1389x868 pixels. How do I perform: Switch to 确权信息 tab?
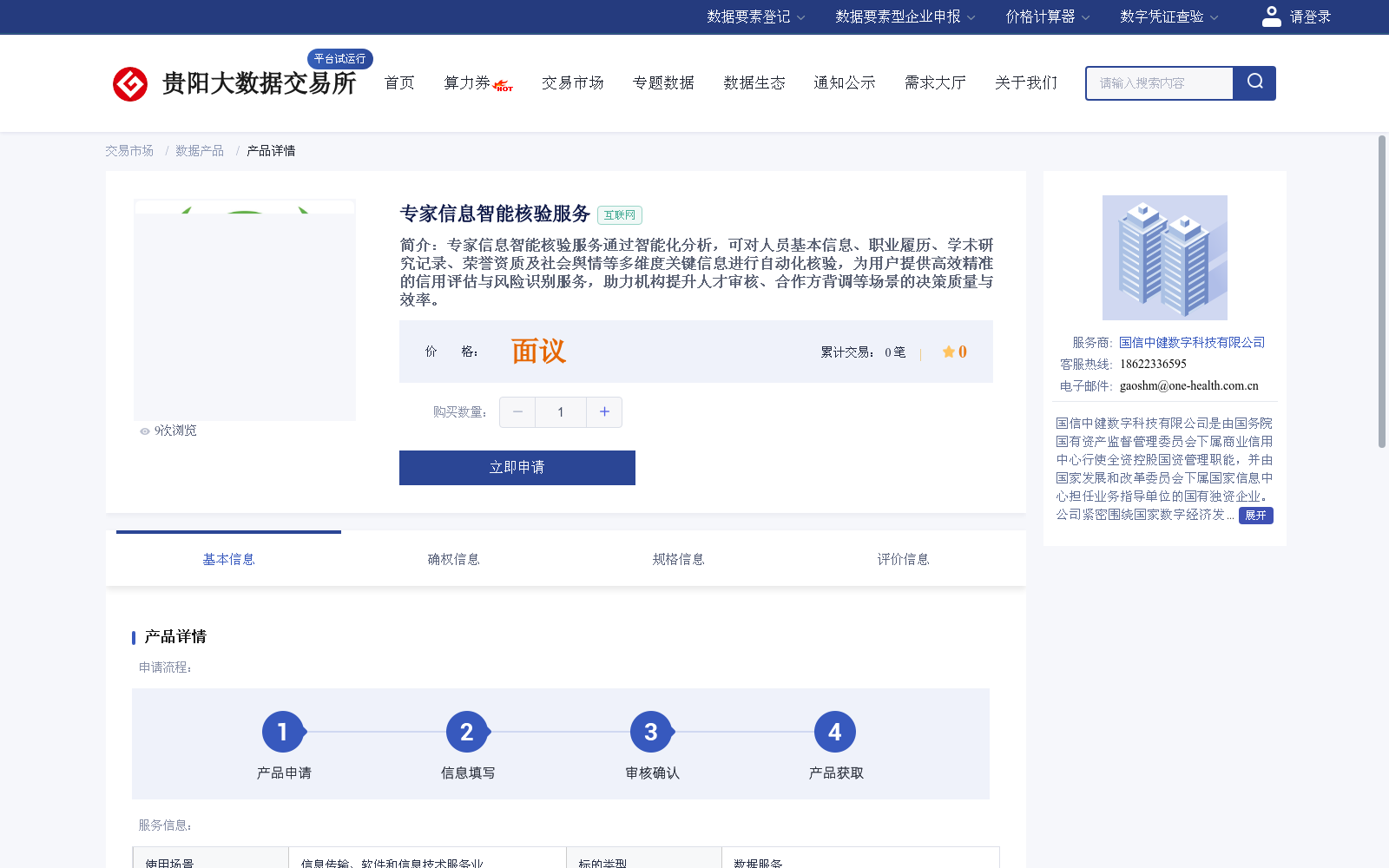[453, 559]
